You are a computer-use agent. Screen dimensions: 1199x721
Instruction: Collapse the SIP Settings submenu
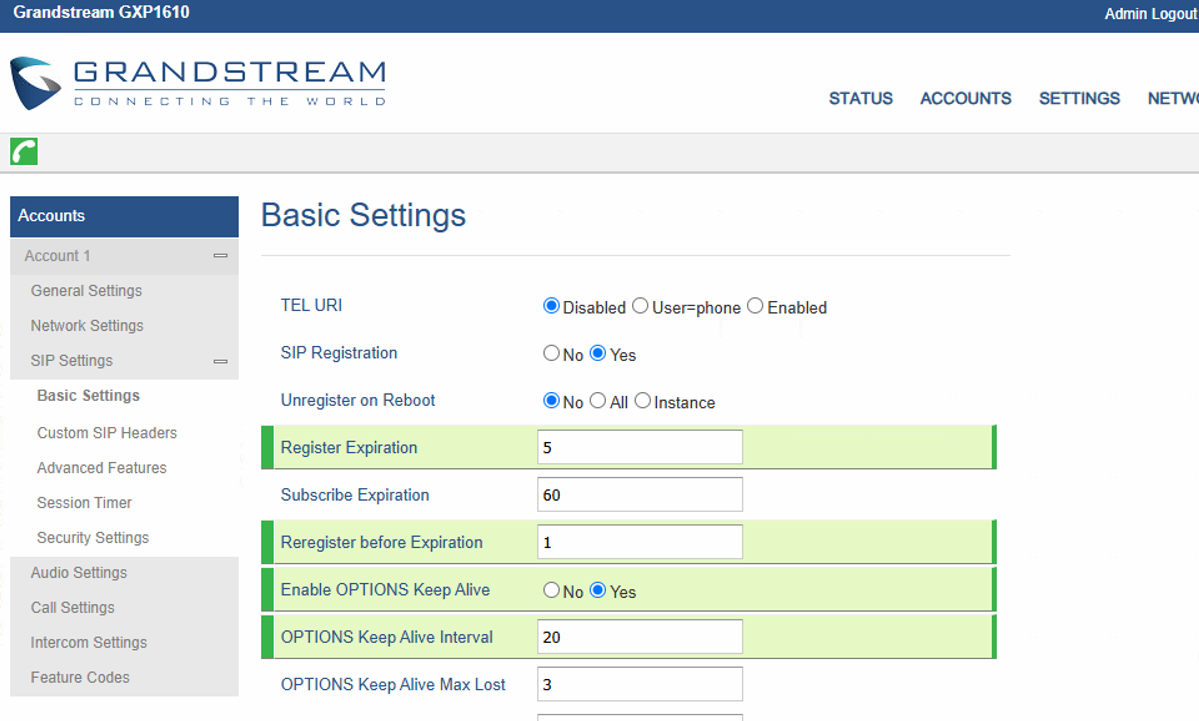[x=220, y=361]
